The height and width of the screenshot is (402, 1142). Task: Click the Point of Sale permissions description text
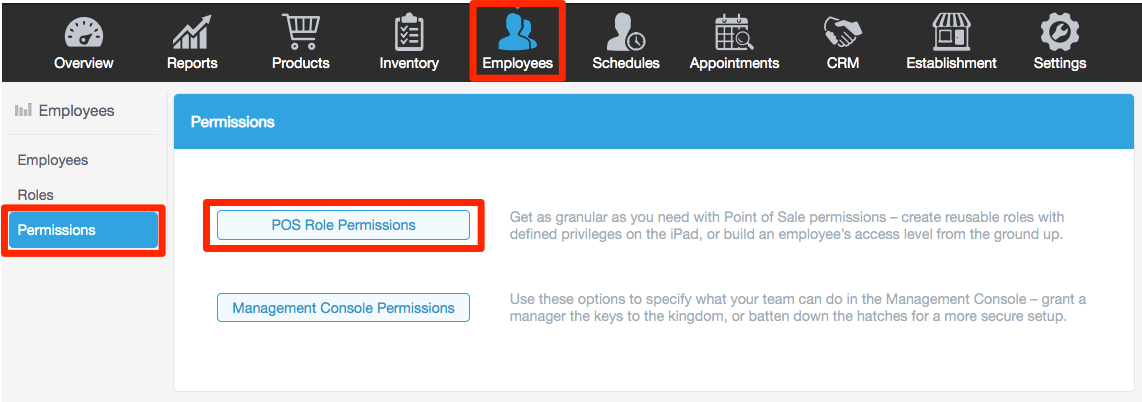(786, 225)
